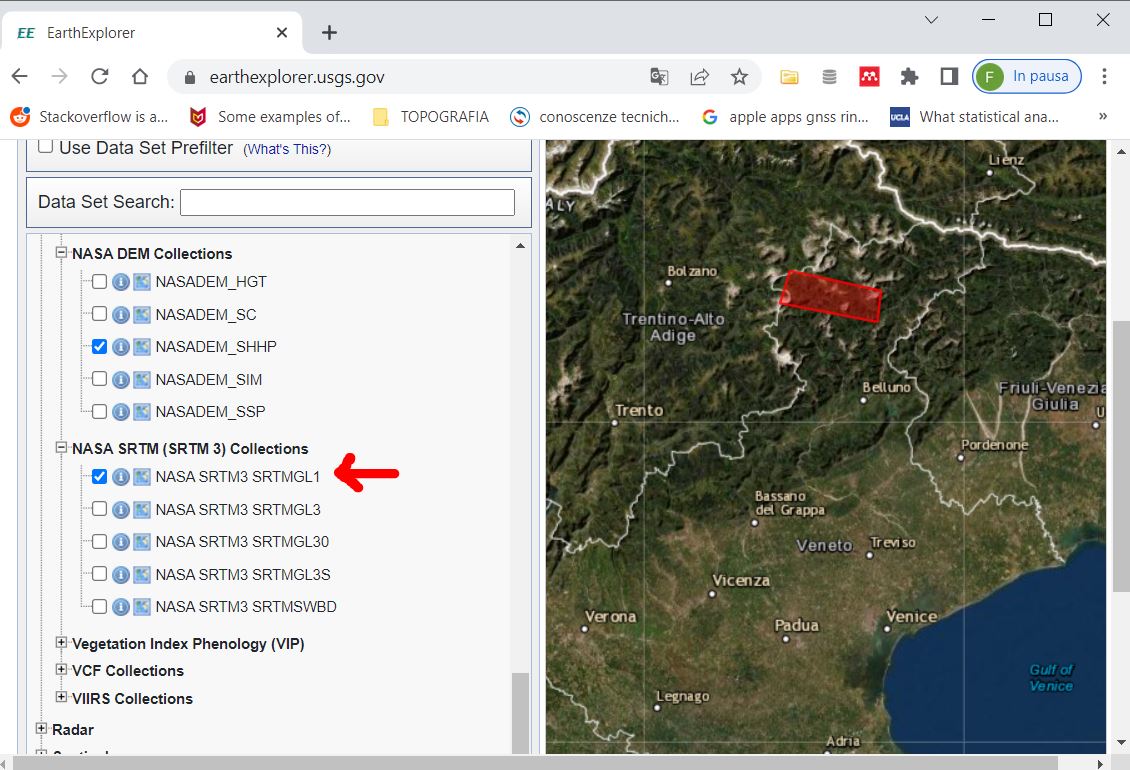Show coverage map icon for SRTMGL3
The image size is (1130, 770).
point(142,510)
